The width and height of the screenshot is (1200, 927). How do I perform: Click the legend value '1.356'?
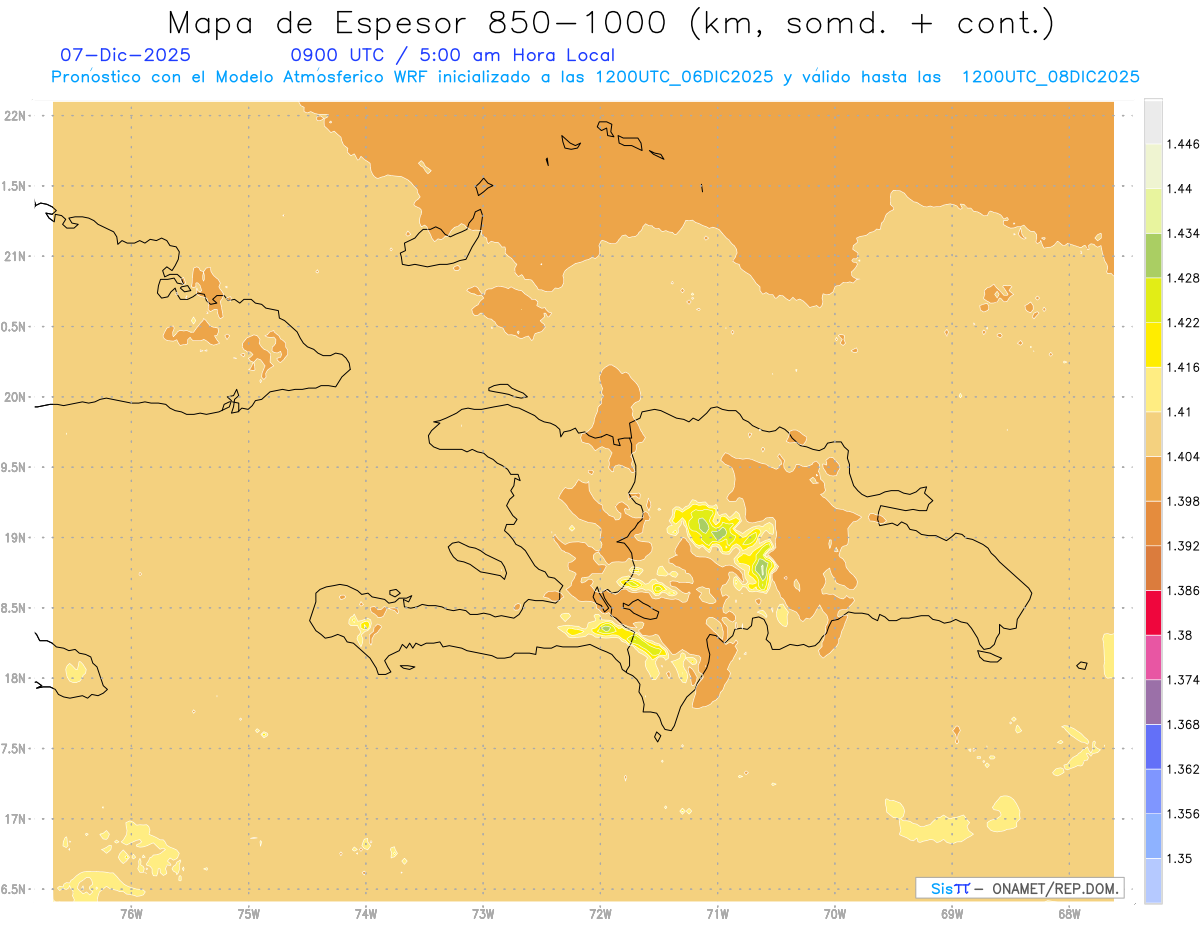click(x=1183, y=814)
